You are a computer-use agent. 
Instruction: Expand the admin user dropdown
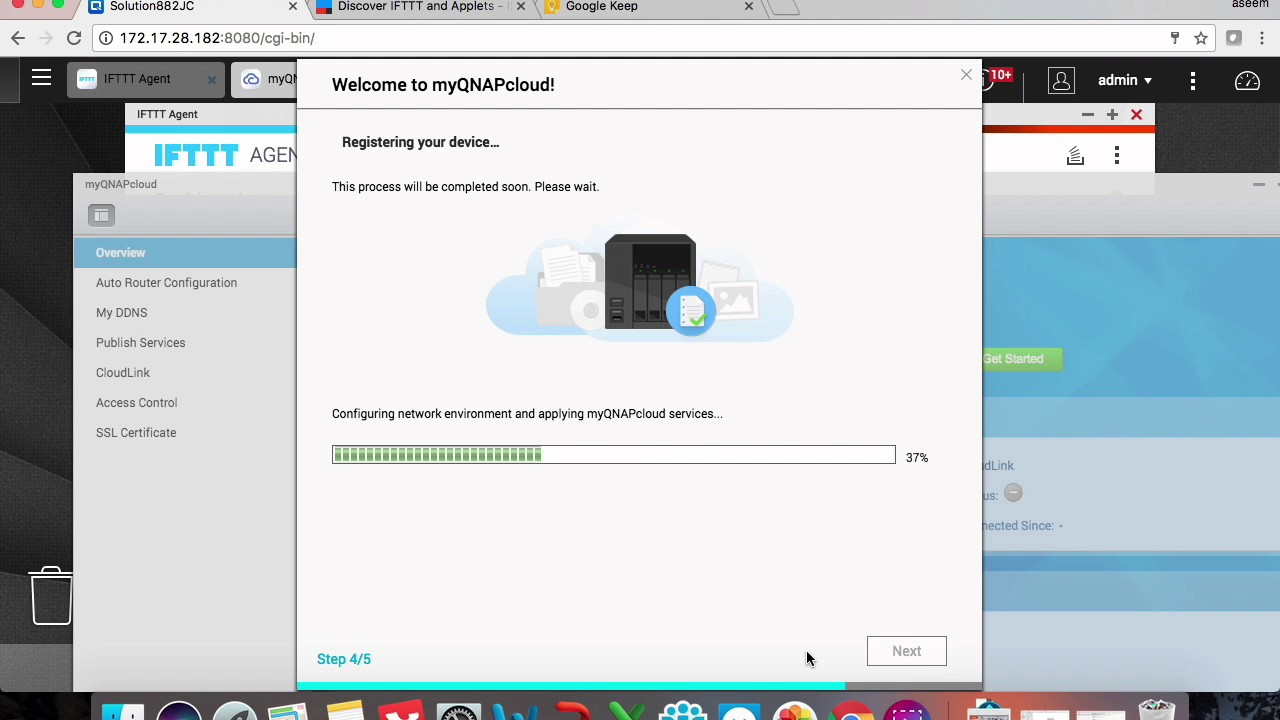click(1125, 80)
